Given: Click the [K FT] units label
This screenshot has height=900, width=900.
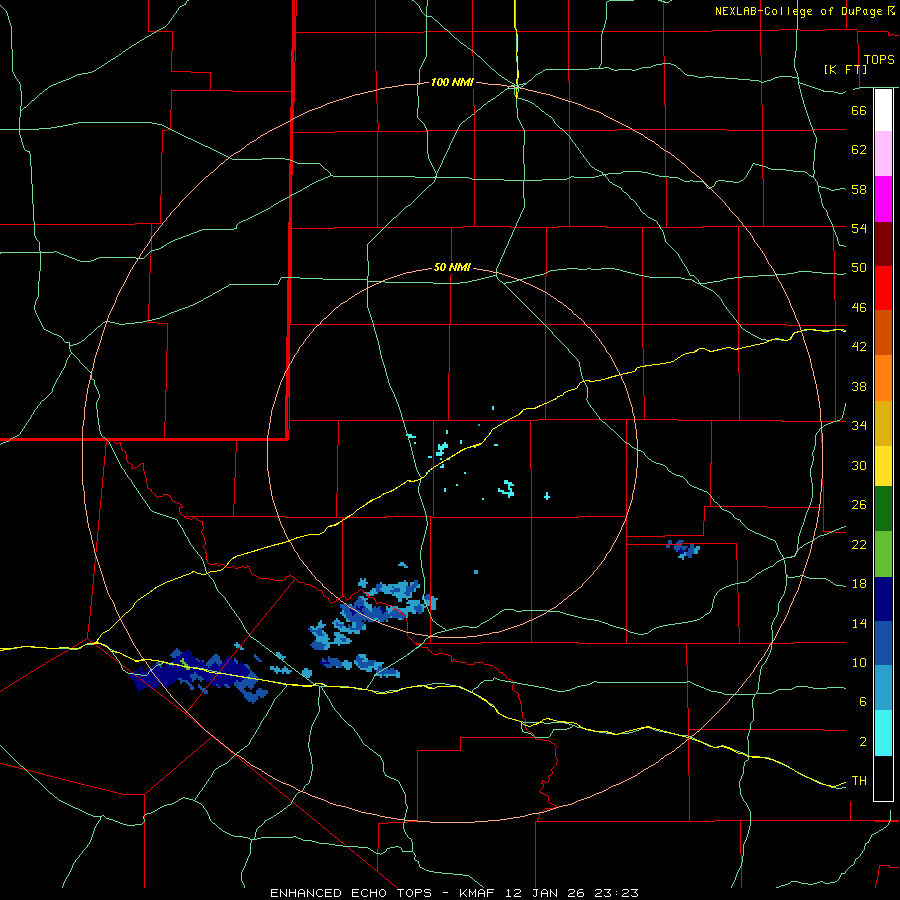Looking at the screenshot, I should pos(845,69).
